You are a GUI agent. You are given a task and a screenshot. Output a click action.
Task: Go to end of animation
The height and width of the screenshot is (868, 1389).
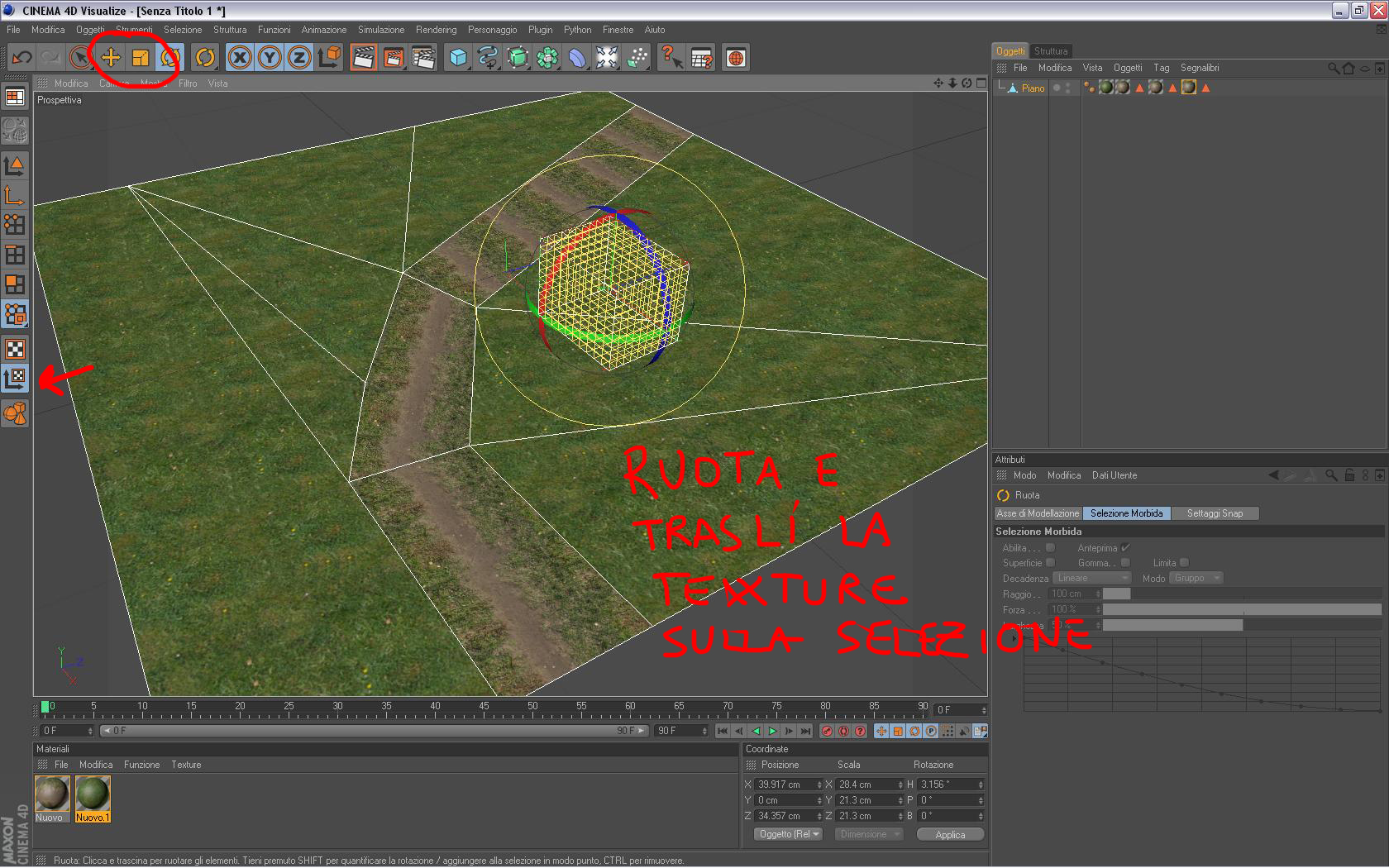pos(805,731)
